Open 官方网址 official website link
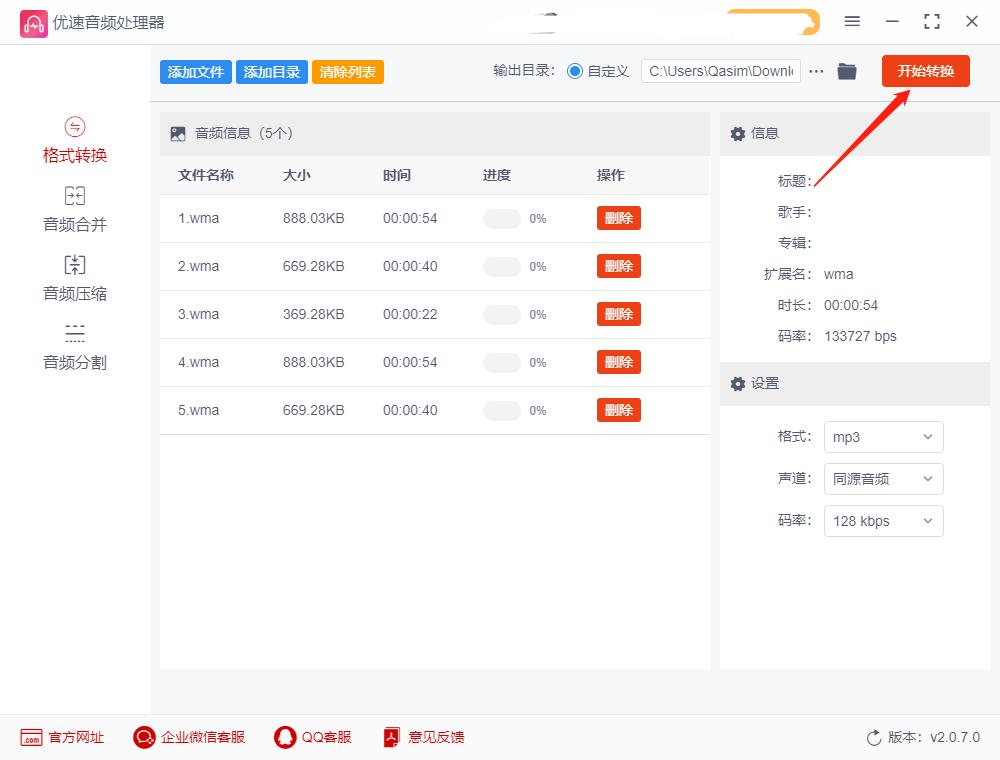This screenshot has width=1000, height=760. tap(62, 737)
